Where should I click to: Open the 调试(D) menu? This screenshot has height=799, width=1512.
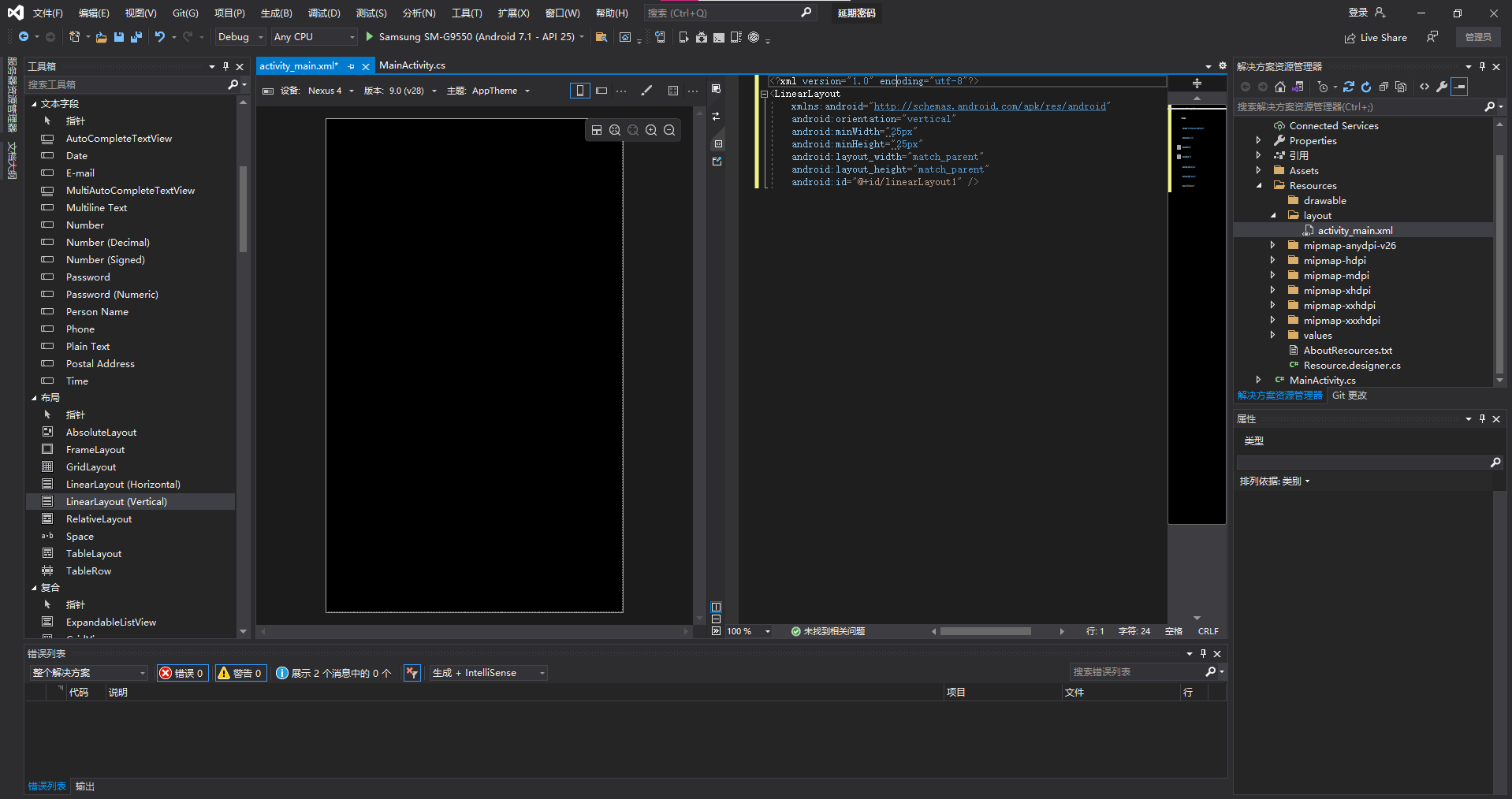324,13
